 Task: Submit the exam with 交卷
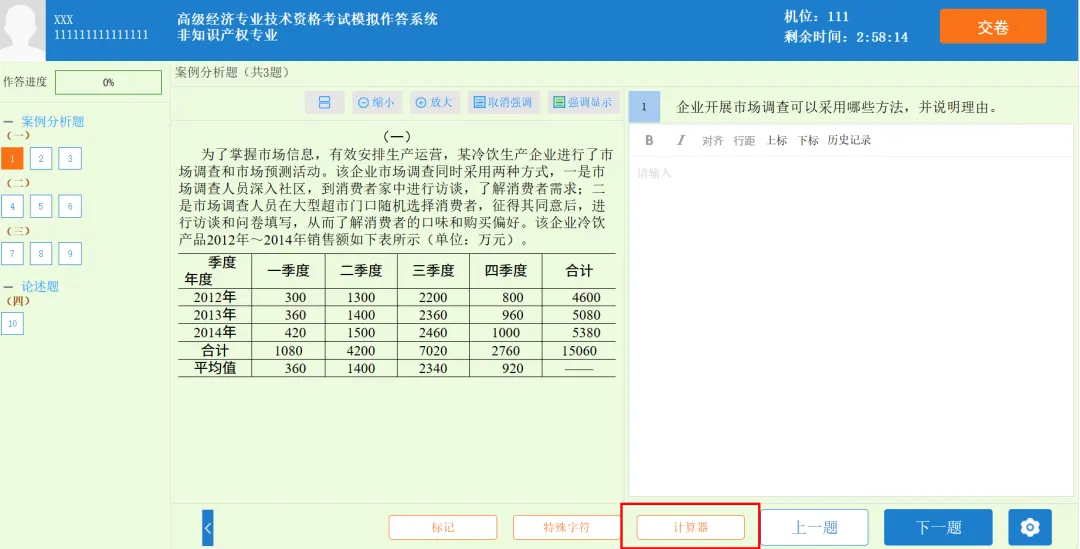(993, 27)
